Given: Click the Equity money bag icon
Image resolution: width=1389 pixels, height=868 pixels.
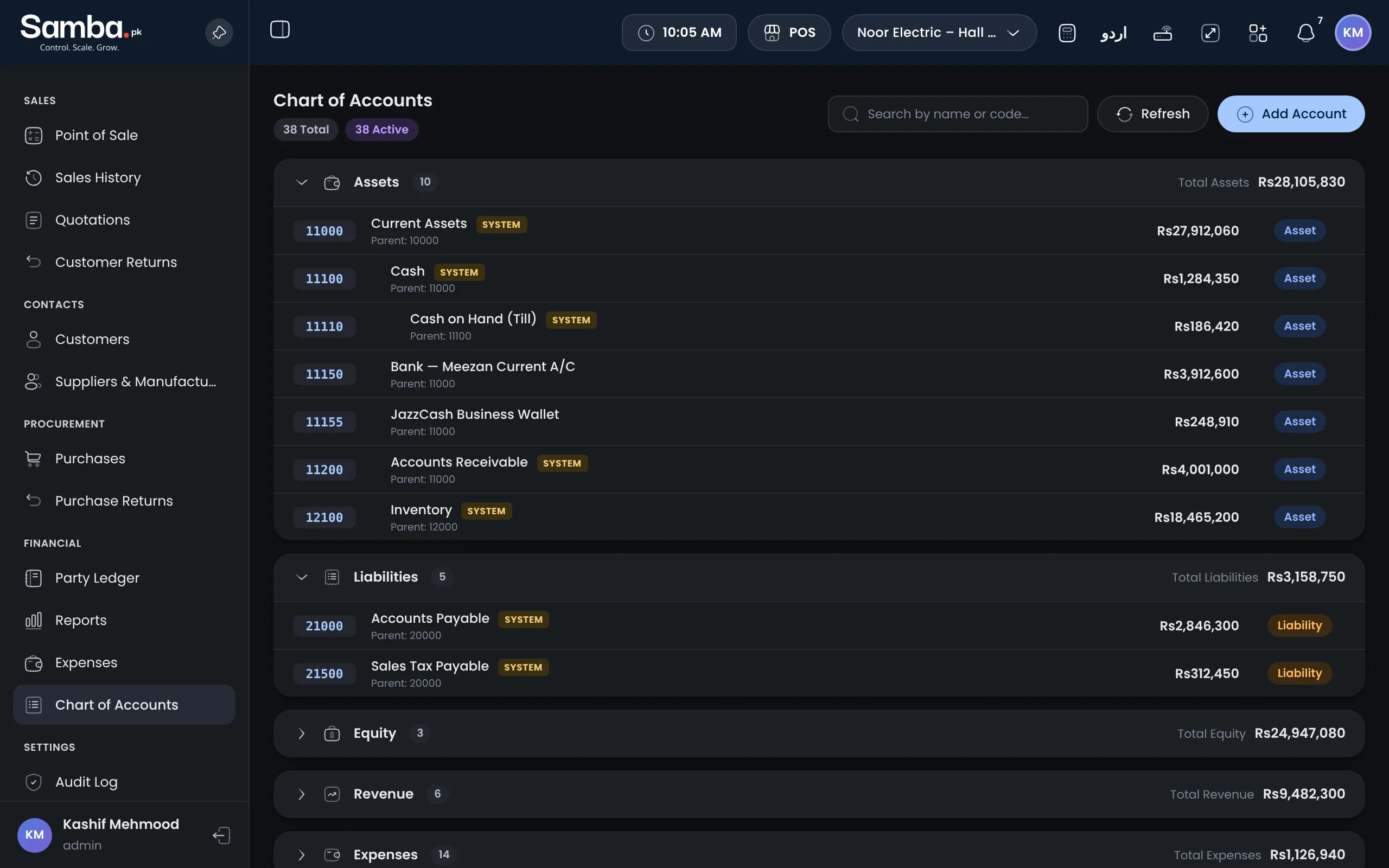Looking at the screenshot, I should click(332, 733).
